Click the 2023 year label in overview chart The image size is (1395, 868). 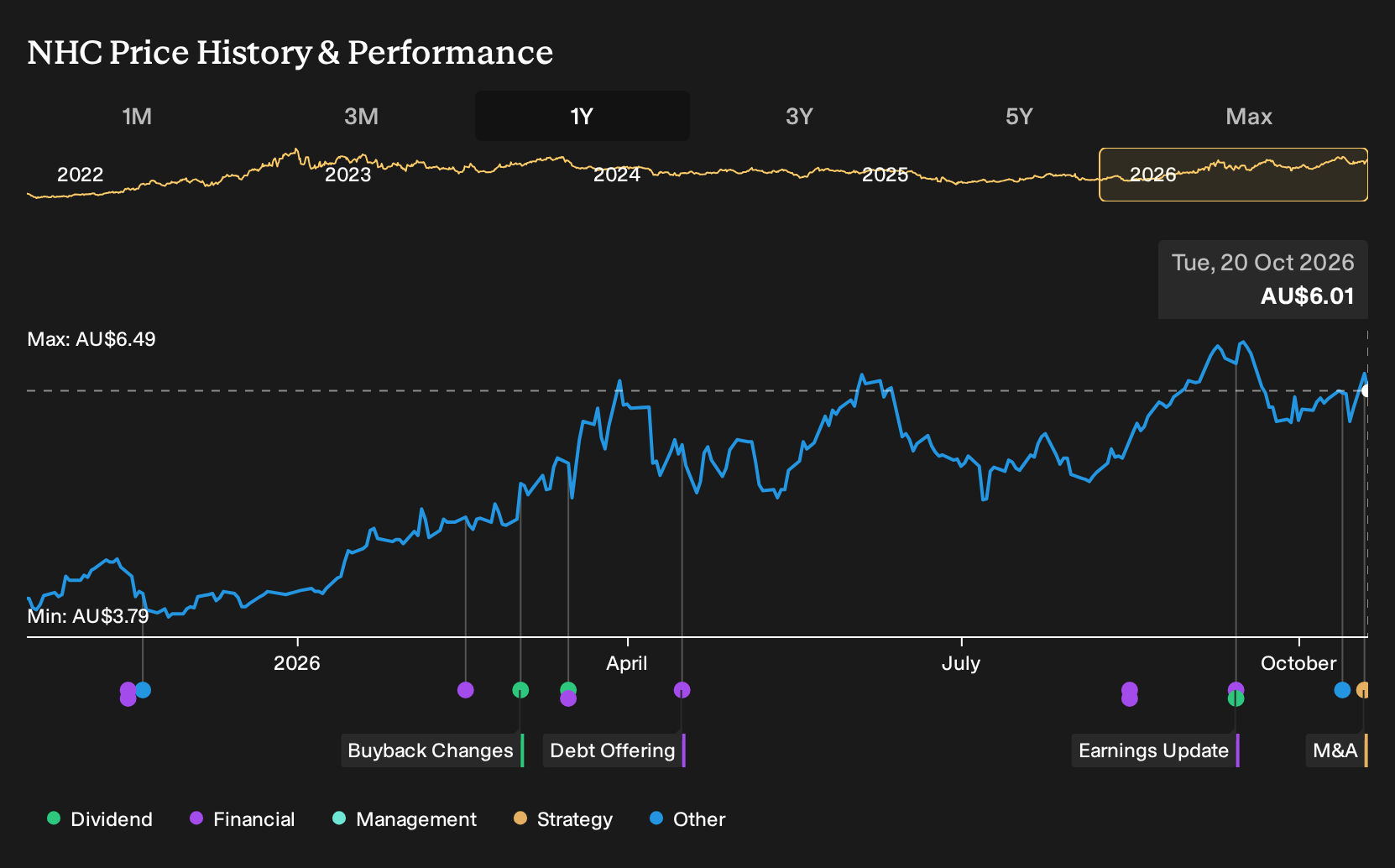pyautogui.click(x=347, y=175)
